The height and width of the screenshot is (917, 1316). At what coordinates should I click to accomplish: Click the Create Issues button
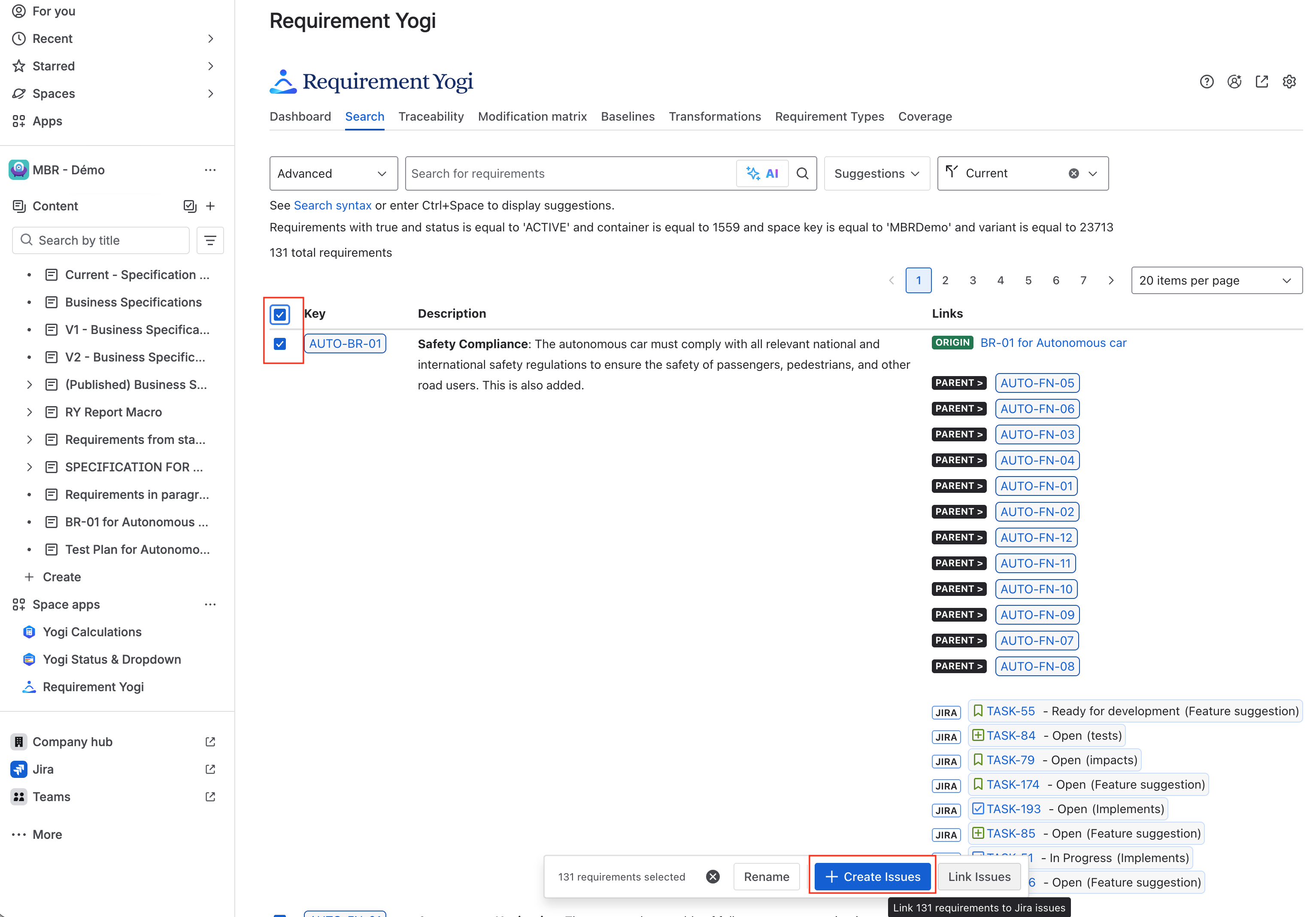pyautogui.click(x=872, y=877)
